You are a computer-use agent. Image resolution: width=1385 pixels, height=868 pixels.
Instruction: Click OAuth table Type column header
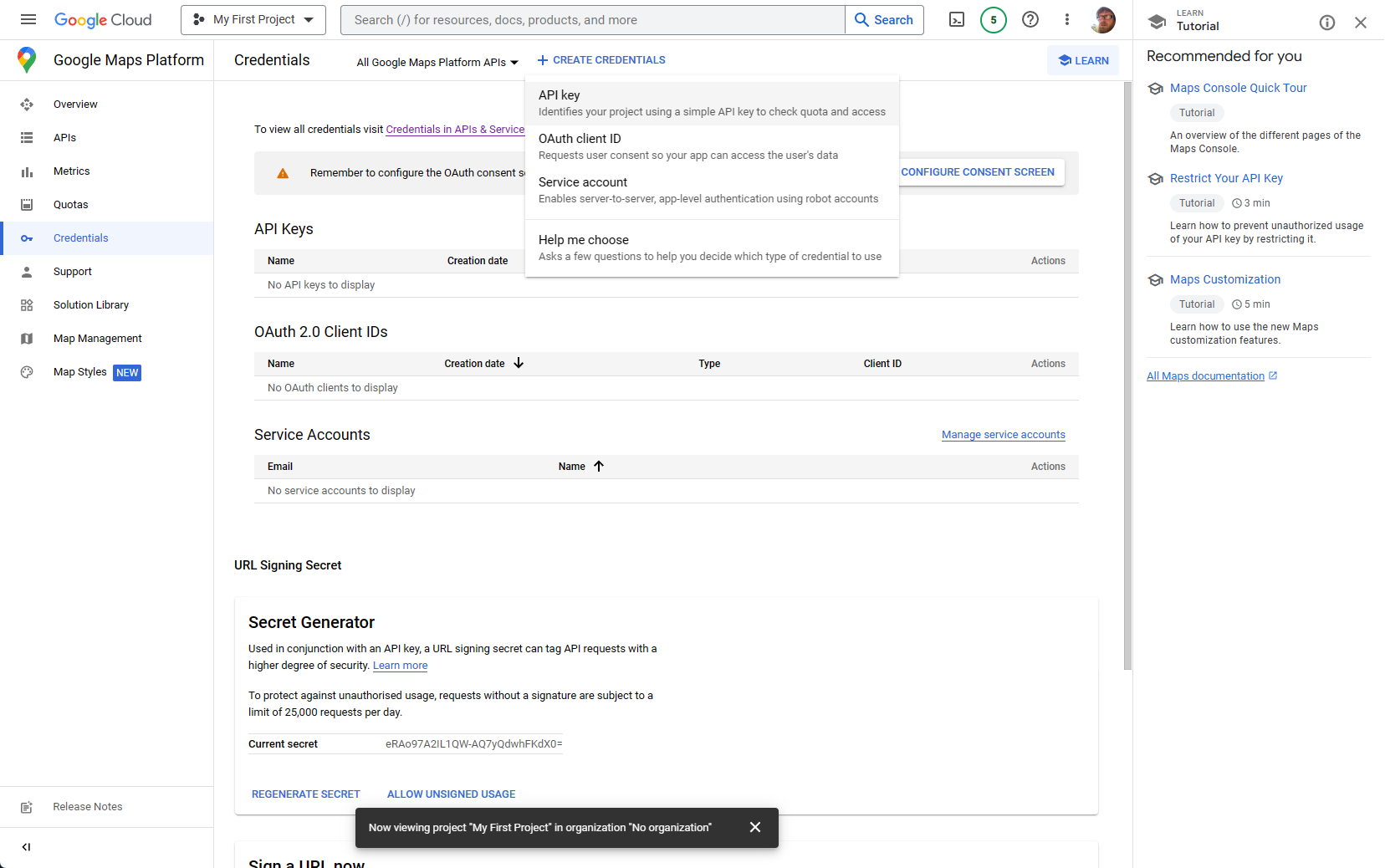click(x=709, y=364)
